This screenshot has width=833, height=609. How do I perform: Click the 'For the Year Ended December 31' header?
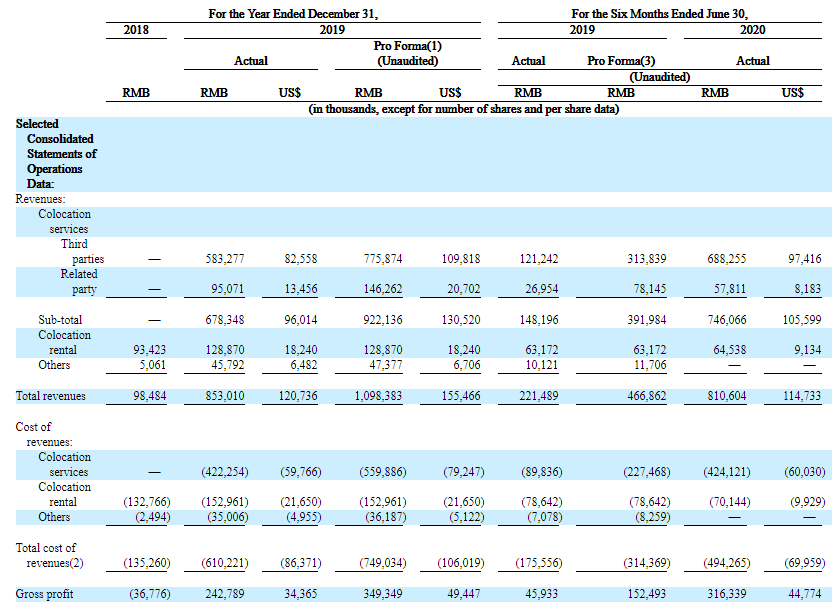[x=293, y=14]
